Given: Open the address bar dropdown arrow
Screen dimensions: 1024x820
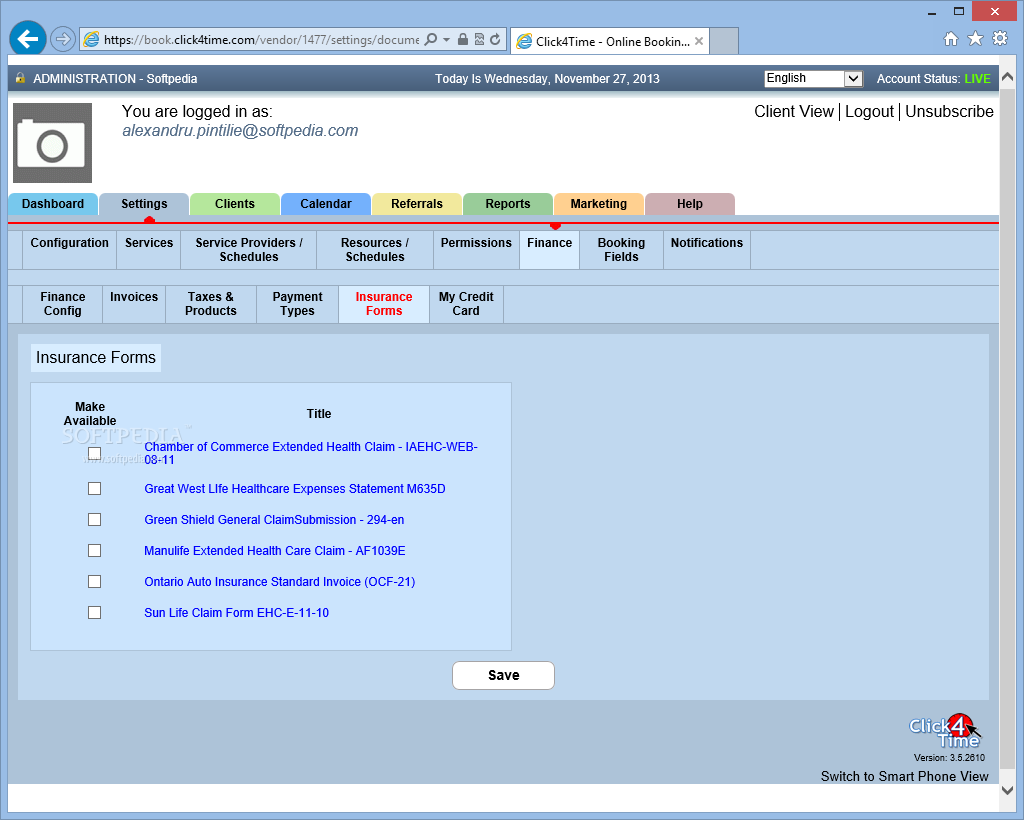Looking at the screenshot, I should tap(447, 40).
